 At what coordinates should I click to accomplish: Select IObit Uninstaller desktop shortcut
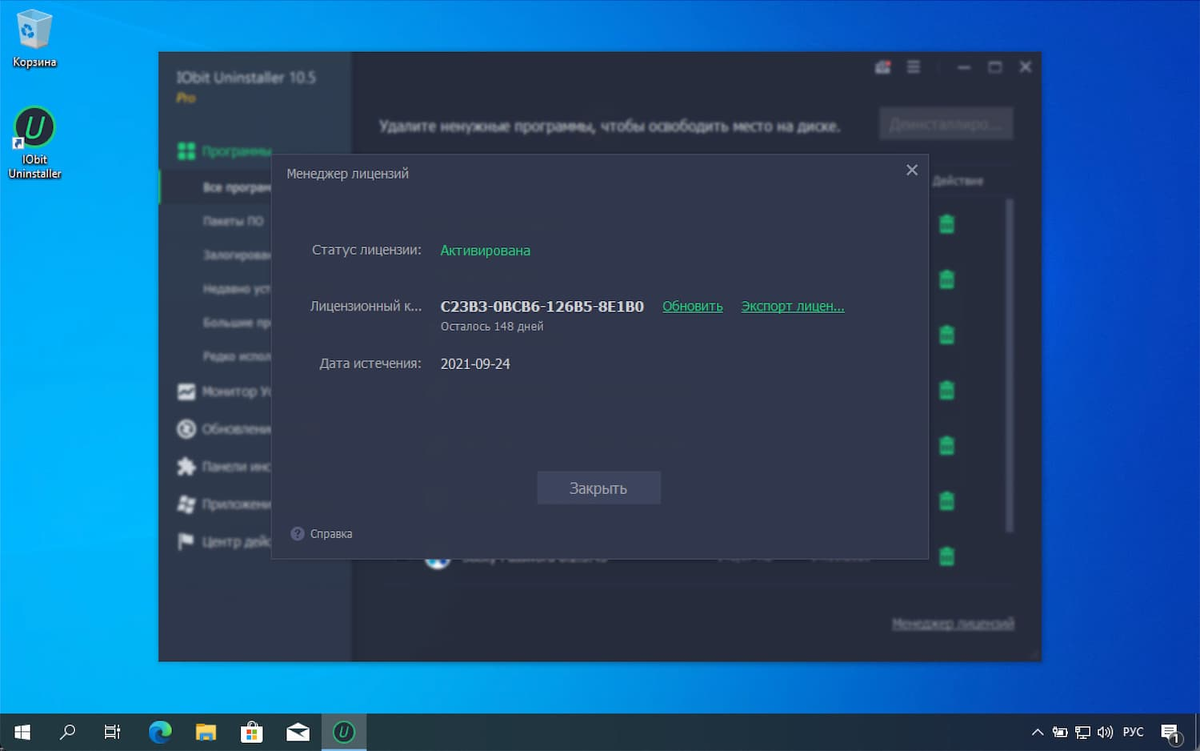point(35,143)
